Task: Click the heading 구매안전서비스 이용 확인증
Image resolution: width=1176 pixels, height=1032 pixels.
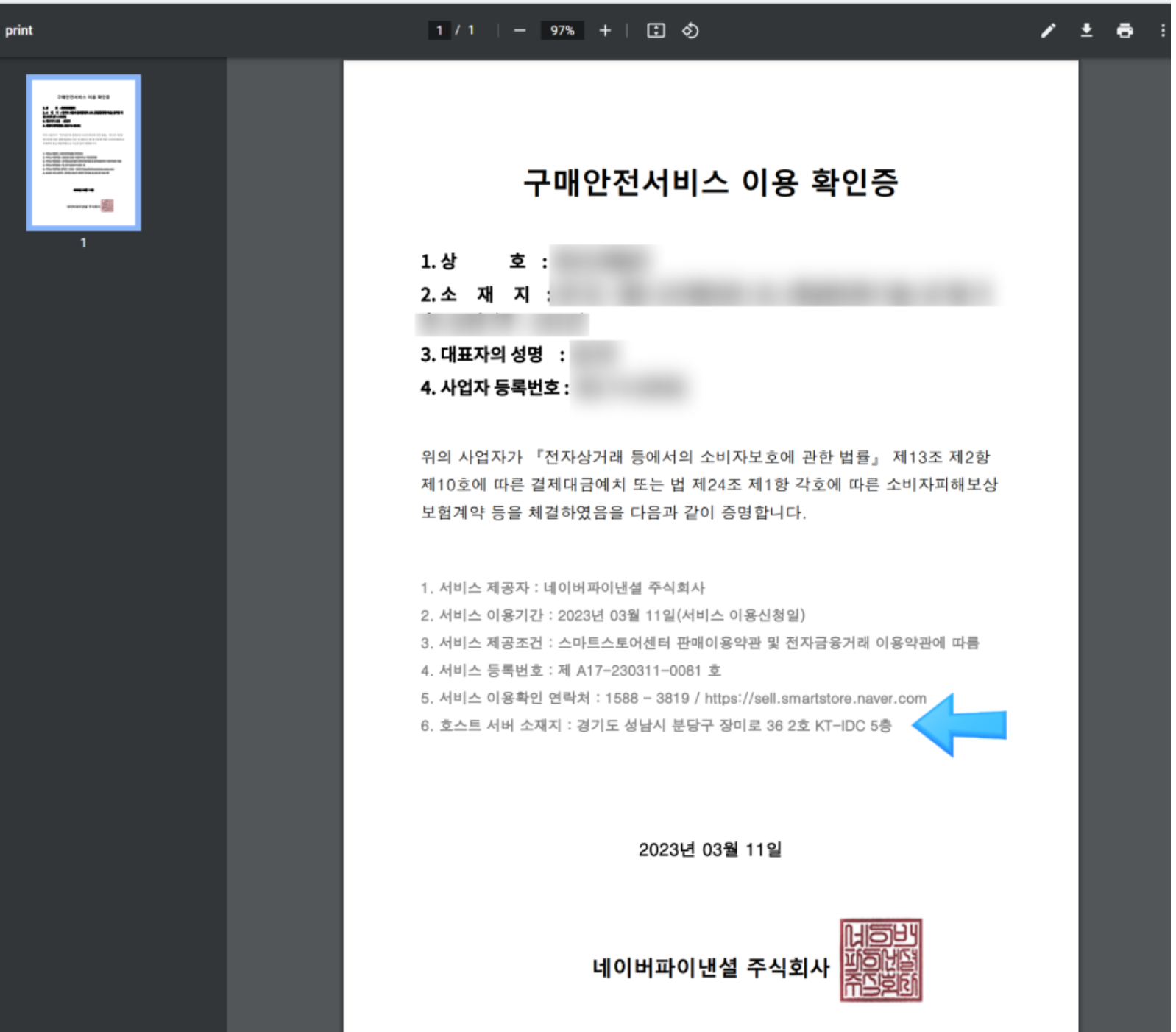Action: pyautogui.click(x=710, y=183)
